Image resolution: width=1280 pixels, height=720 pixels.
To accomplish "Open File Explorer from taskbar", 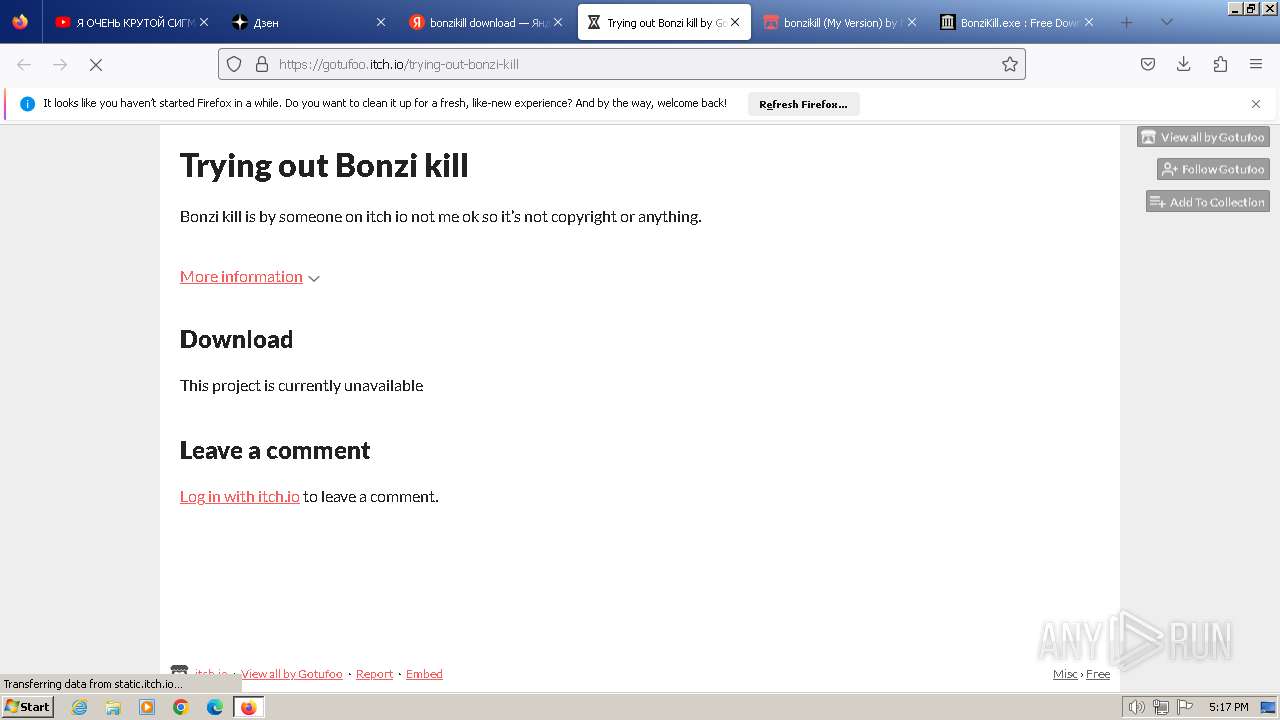I will tap(113, 707).
